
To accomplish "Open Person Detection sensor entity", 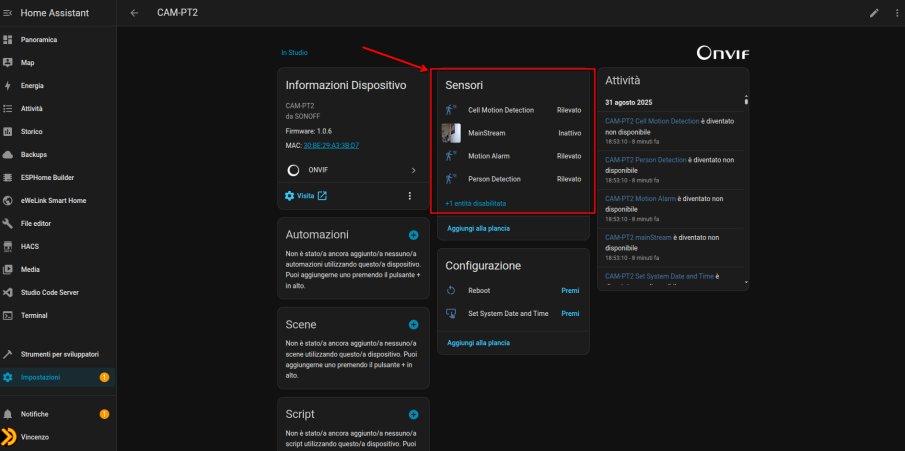I will (513, 179).
